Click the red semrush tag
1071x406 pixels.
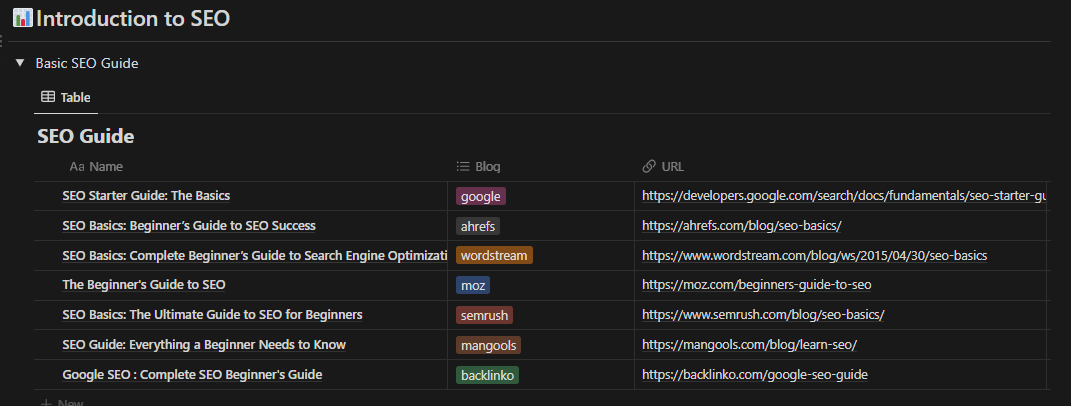(x=484, y=315)
